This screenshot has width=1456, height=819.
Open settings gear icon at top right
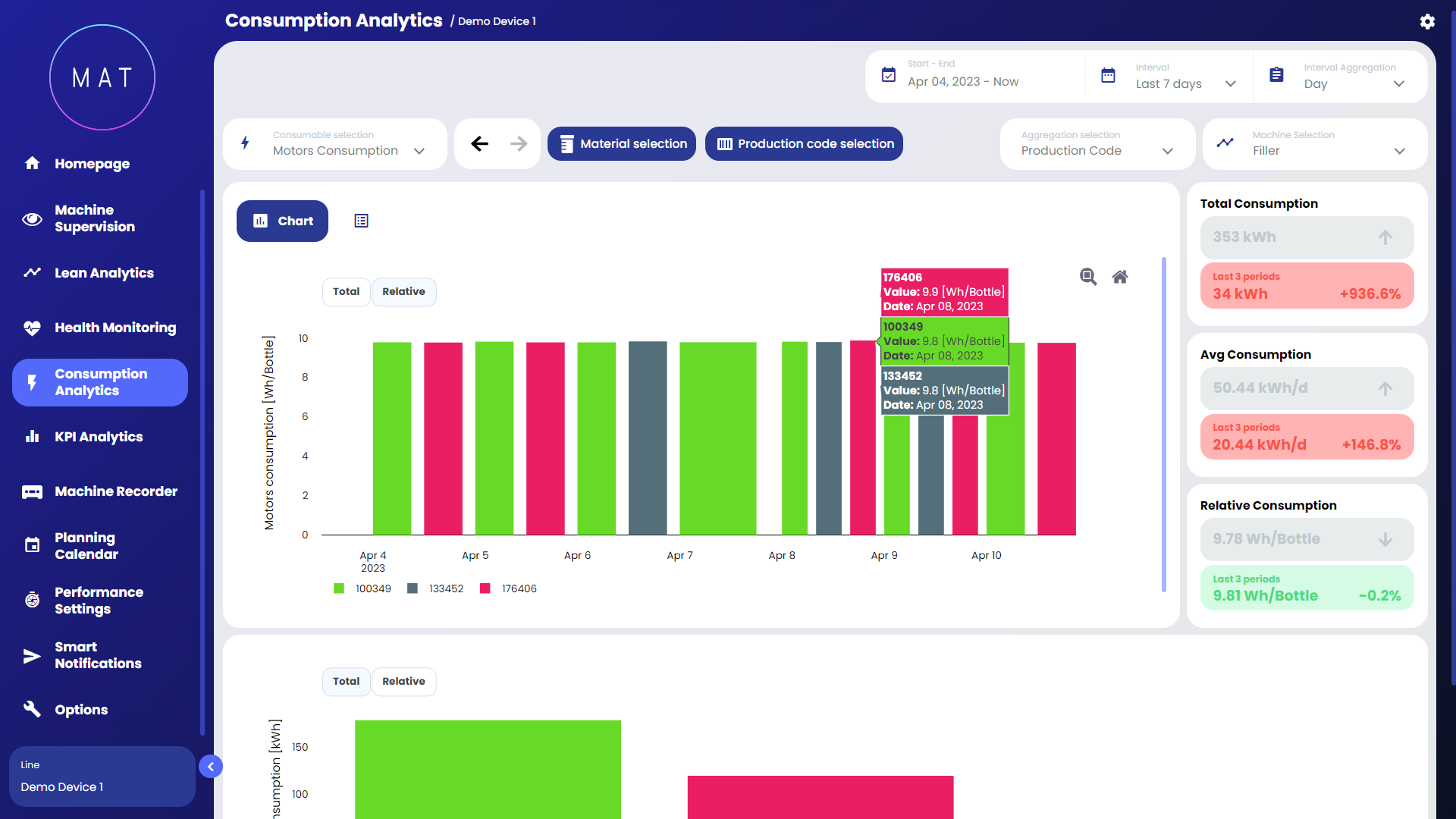tap(1427, 21)
